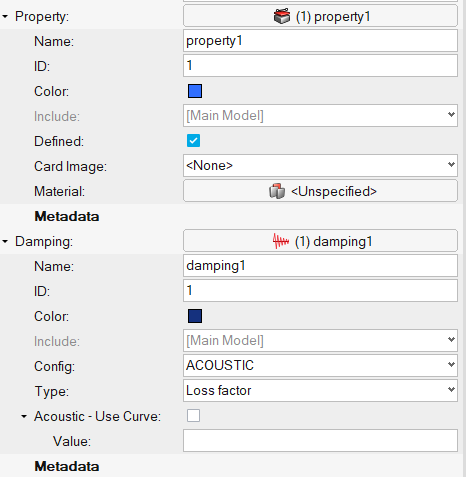The image size is (466, 477).
Task: Collapse the Acoustic - Use Curve expander
Action: point(24,416)
